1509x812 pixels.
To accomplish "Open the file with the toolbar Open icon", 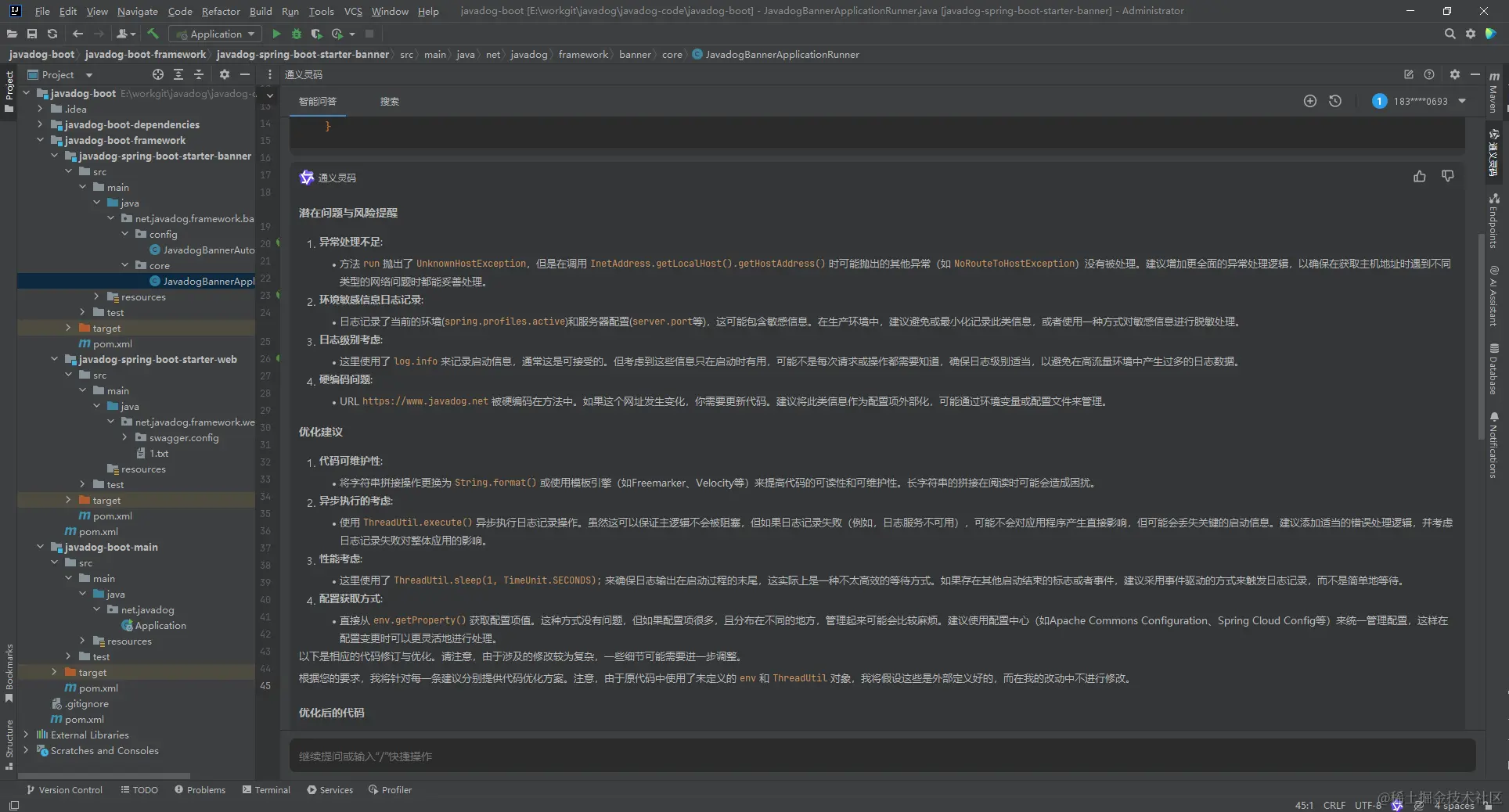I will pos(12,34).
